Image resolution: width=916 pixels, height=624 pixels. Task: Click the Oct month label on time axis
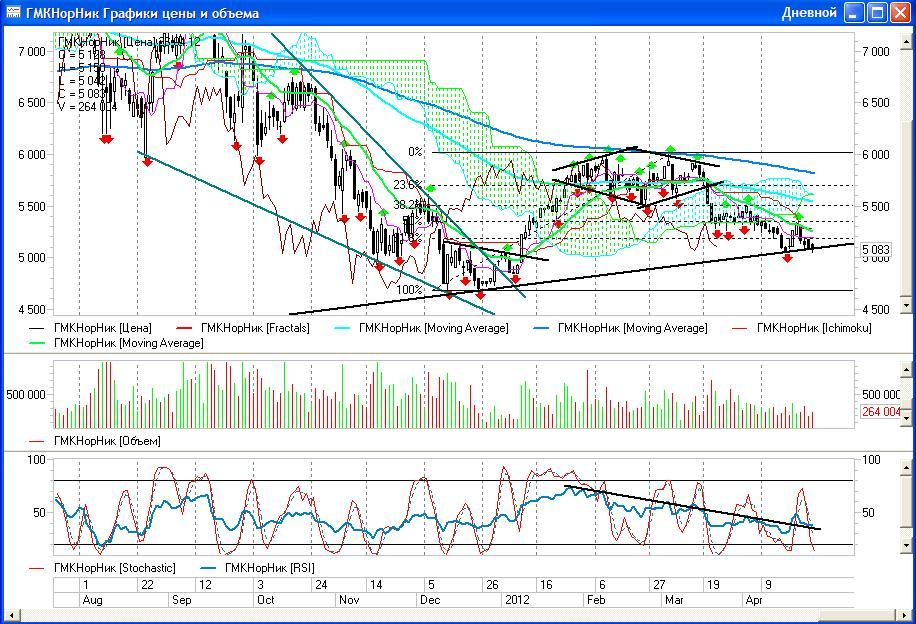(266, 599)
